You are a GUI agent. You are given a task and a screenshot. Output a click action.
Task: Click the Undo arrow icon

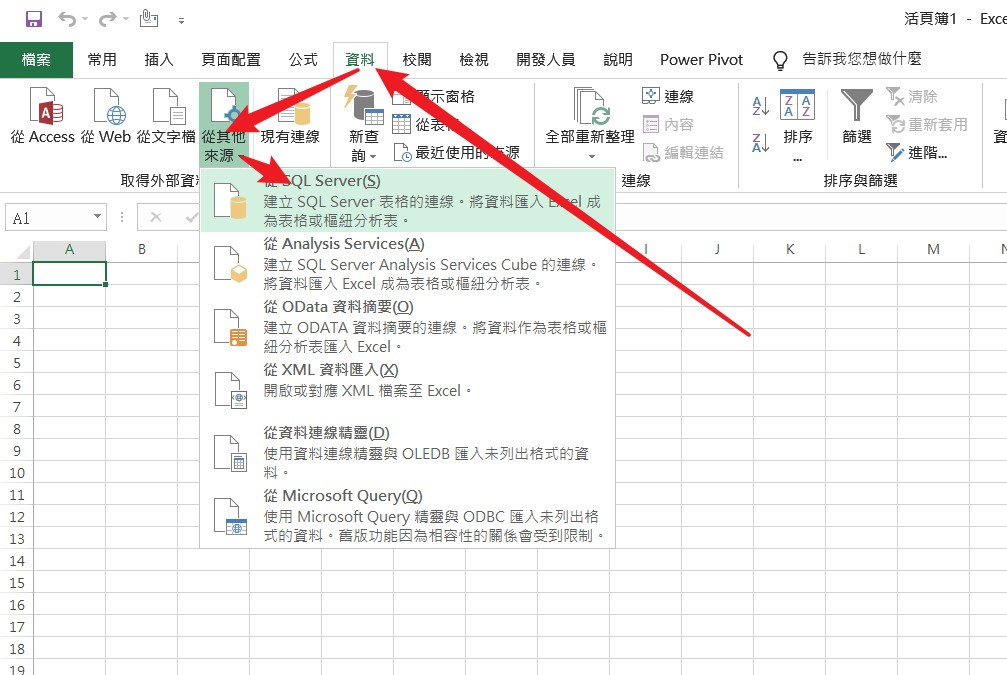pyautogui.click(x=66, y=19)
